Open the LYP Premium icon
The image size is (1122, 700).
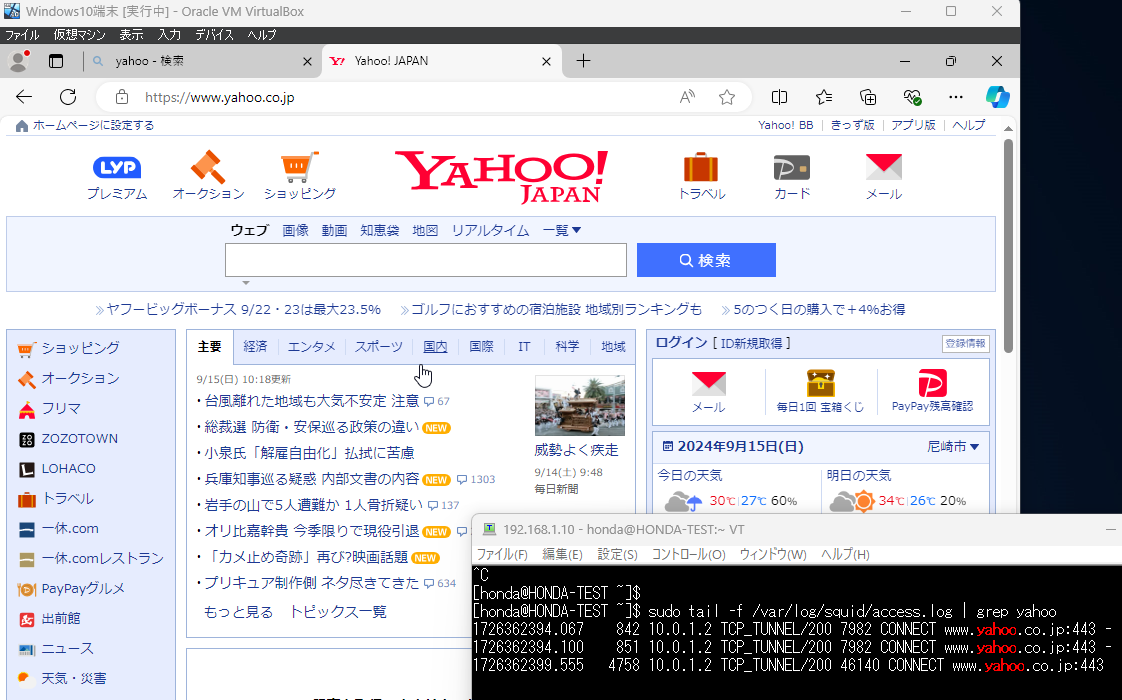coord(117,167)
